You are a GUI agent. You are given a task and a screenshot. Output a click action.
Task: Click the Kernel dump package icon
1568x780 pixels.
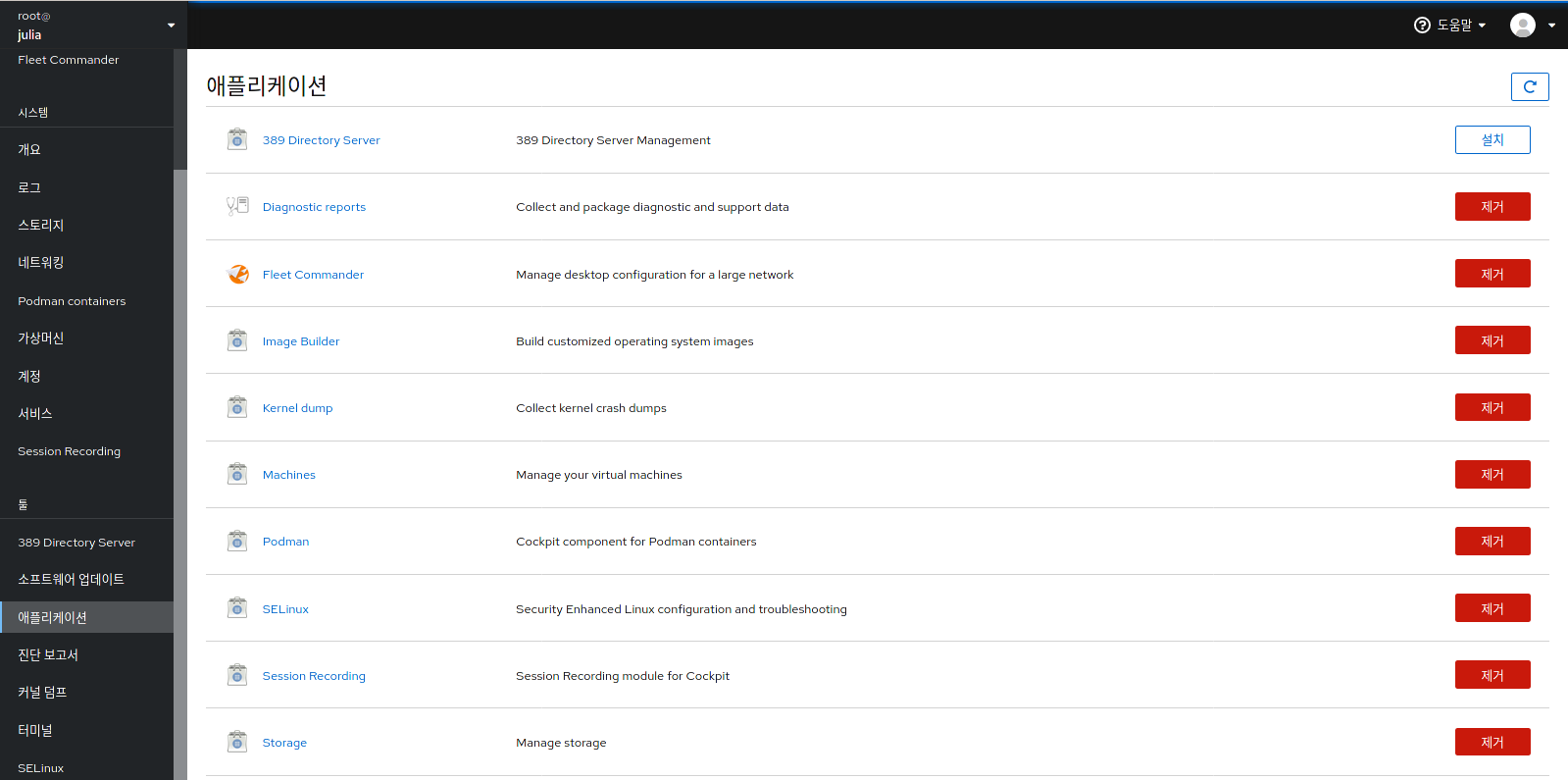[x=237, y=407]
